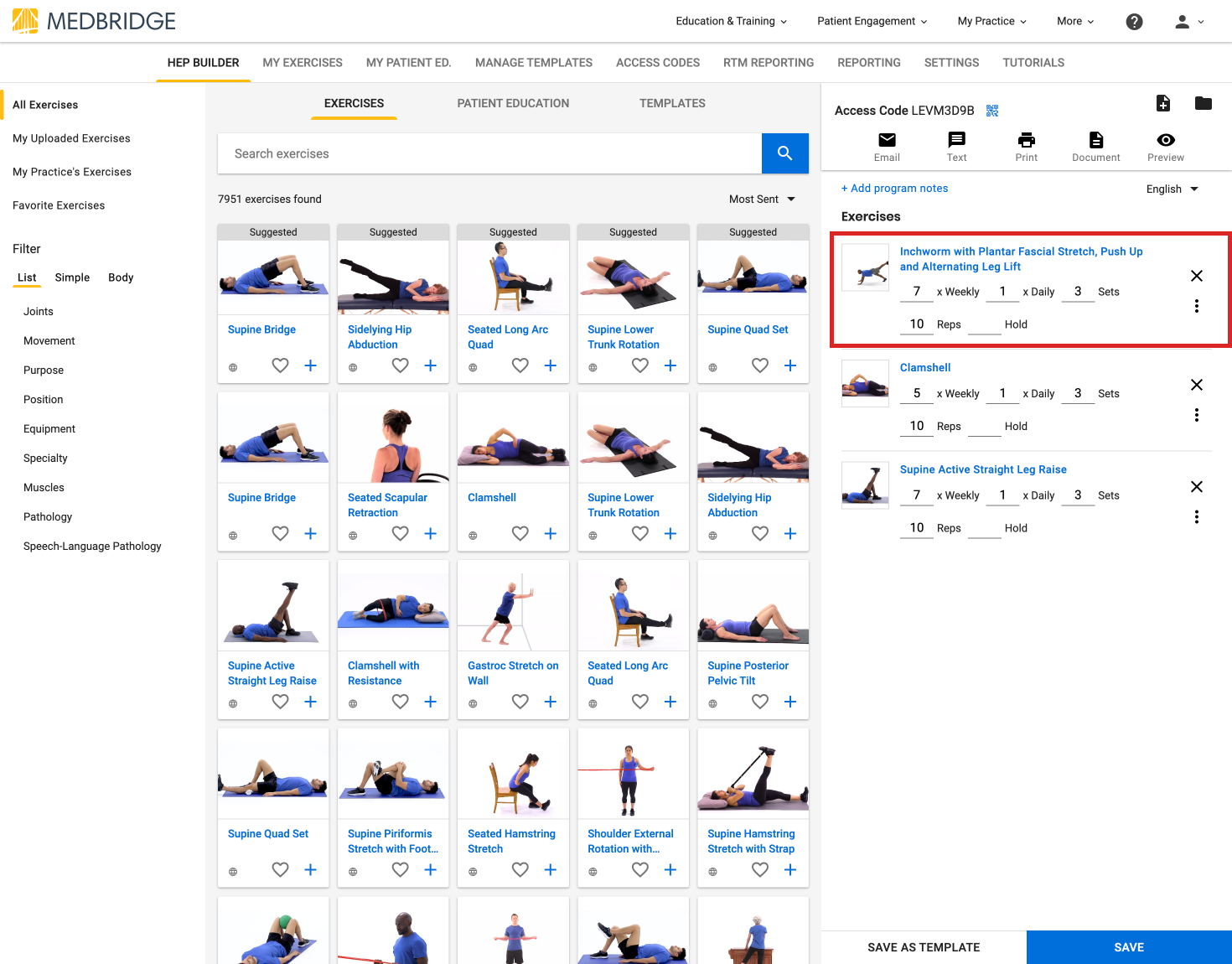
Task: Click globe icon on Supine Posterior Pelvic Tilt card
Action: click(x=712, y=703)
